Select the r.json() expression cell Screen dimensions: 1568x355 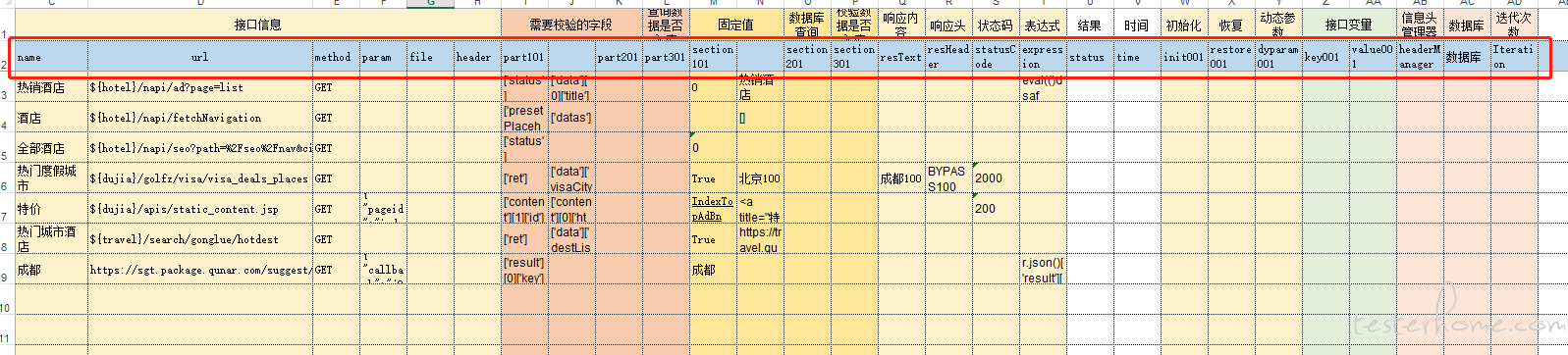1043,270
